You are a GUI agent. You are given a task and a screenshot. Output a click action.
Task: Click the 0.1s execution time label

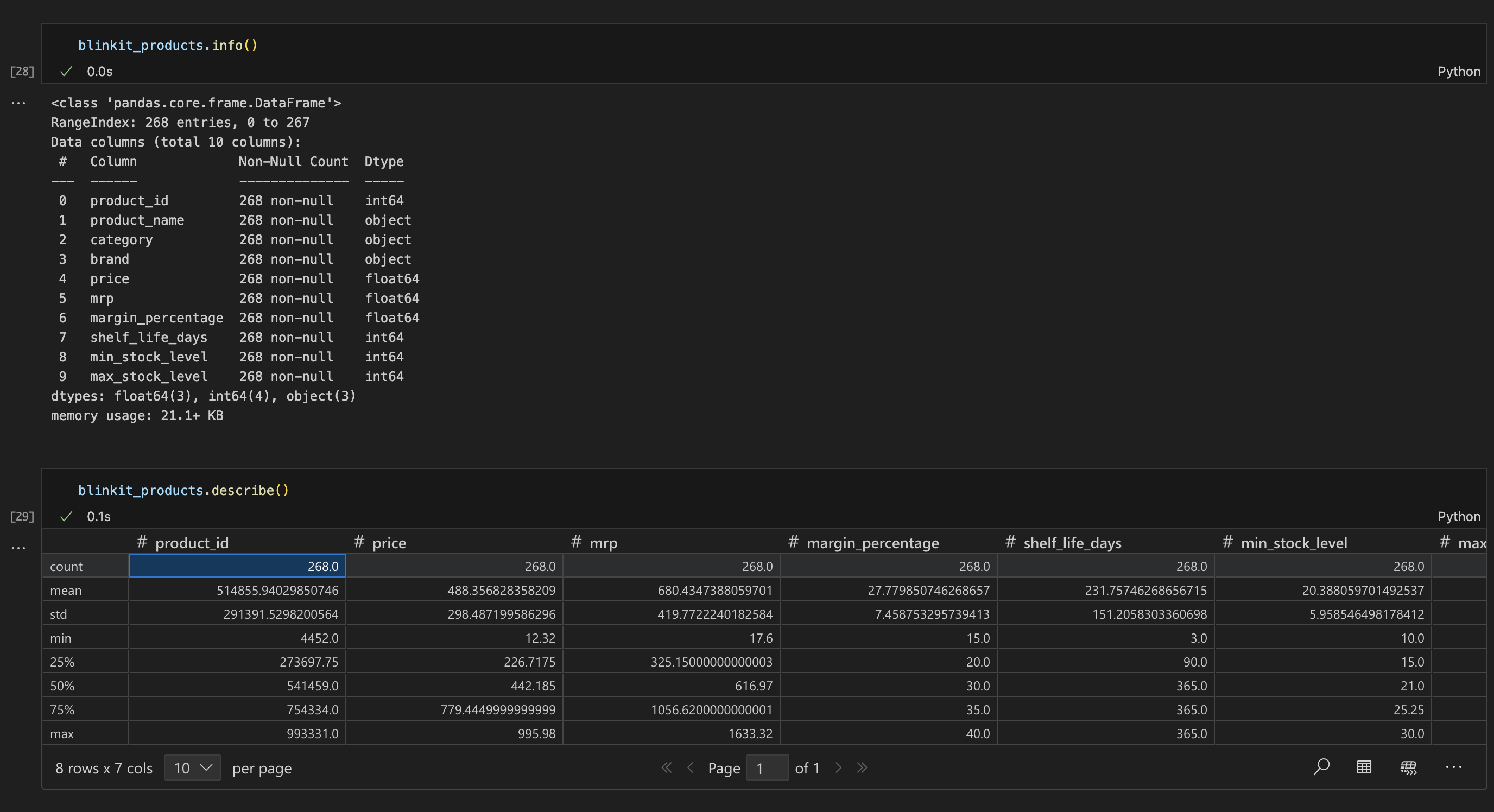(x=99, y=516)
